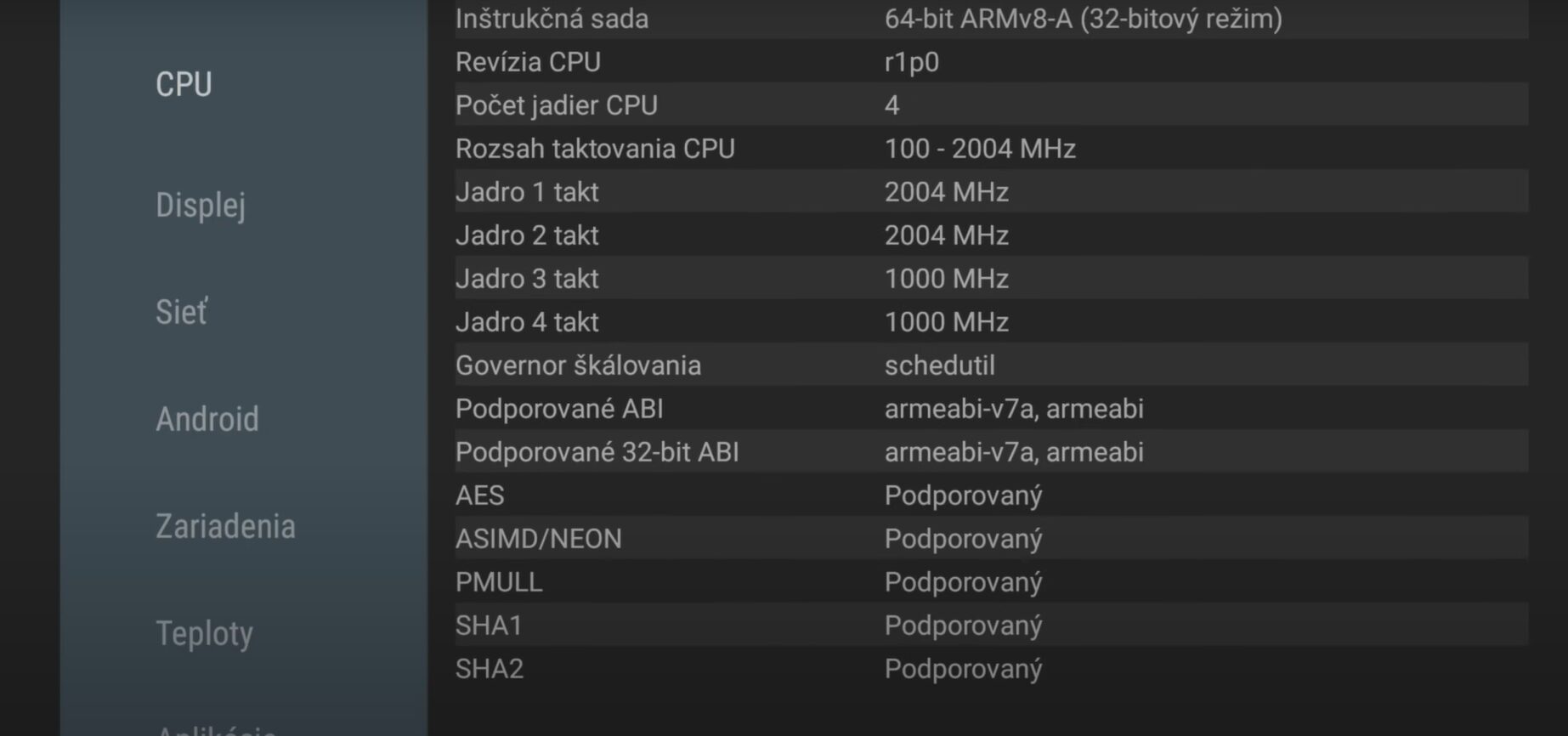
Task: Go to the Zariadenia section
Action: (x=225, y=526)
